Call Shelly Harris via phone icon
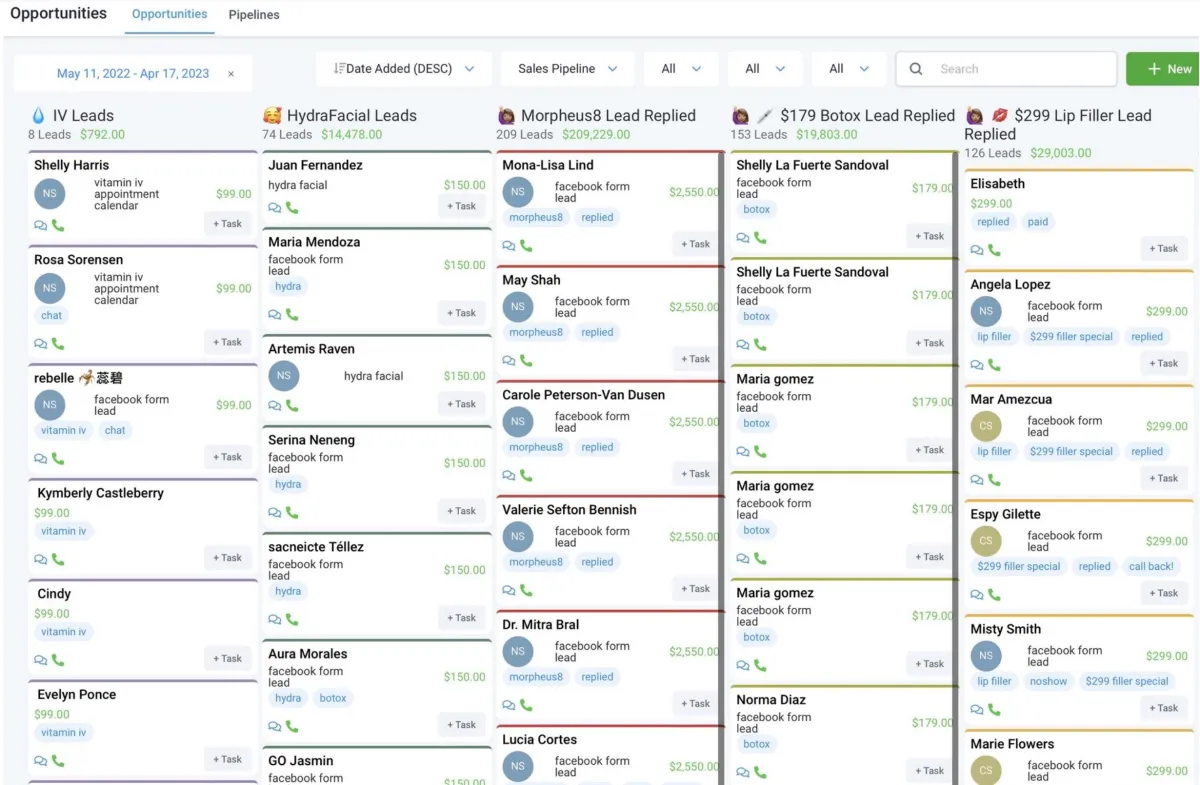Image resolution: width=1200 pixels, height=785 pixels. click(58, 226)
